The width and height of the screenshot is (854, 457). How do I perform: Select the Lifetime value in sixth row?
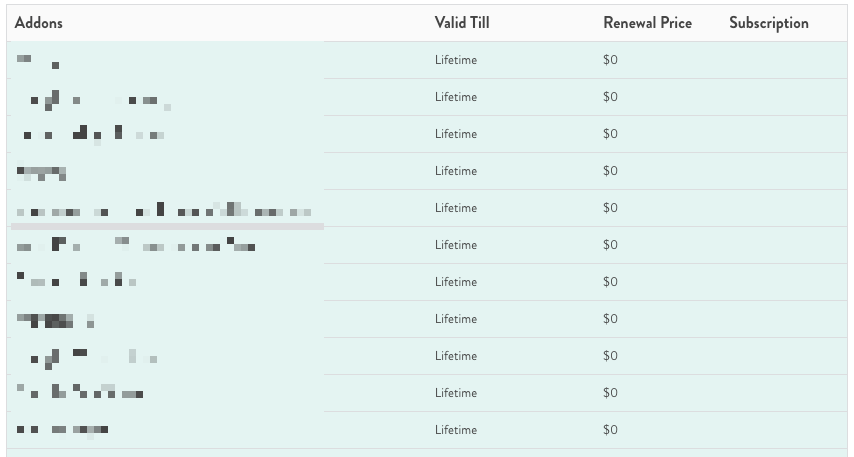pos(456,245)
